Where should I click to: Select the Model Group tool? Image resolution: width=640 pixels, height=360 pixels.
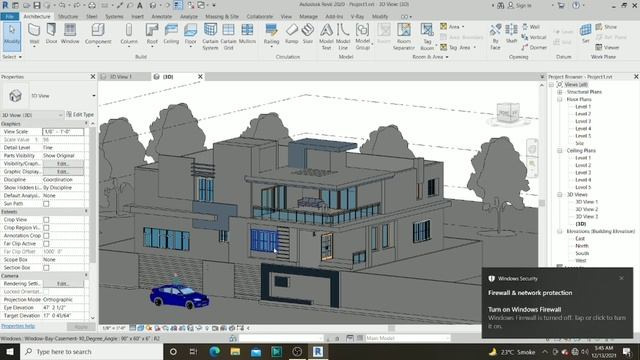(362, 37)
